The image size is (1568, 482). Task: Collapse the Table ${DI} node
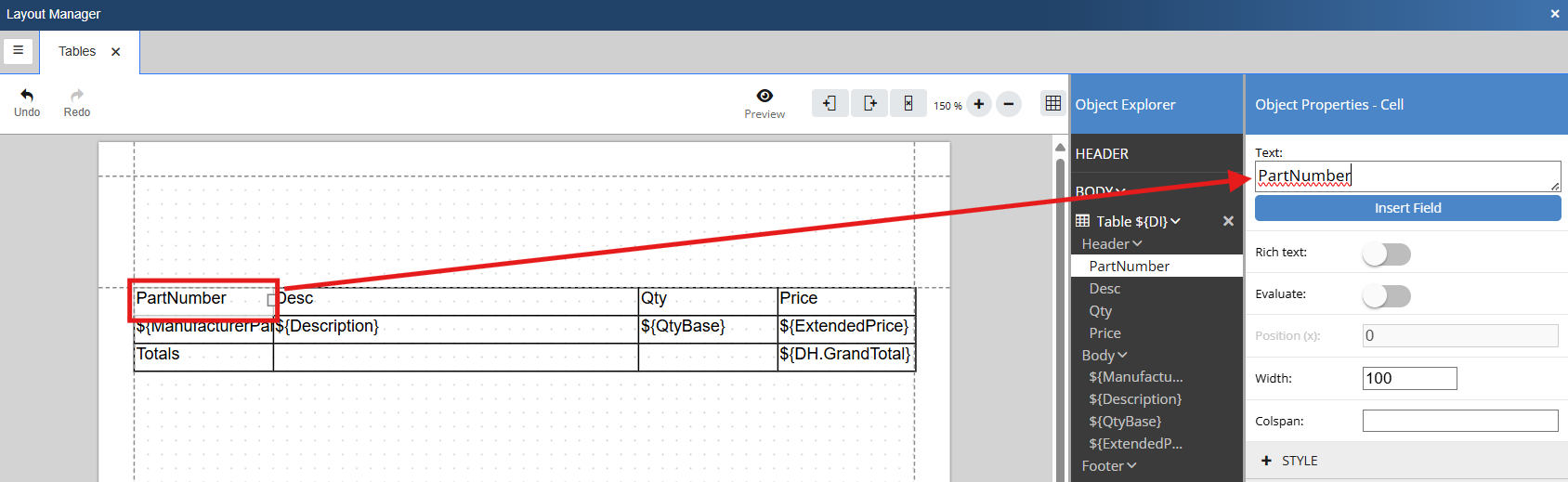1176,221
